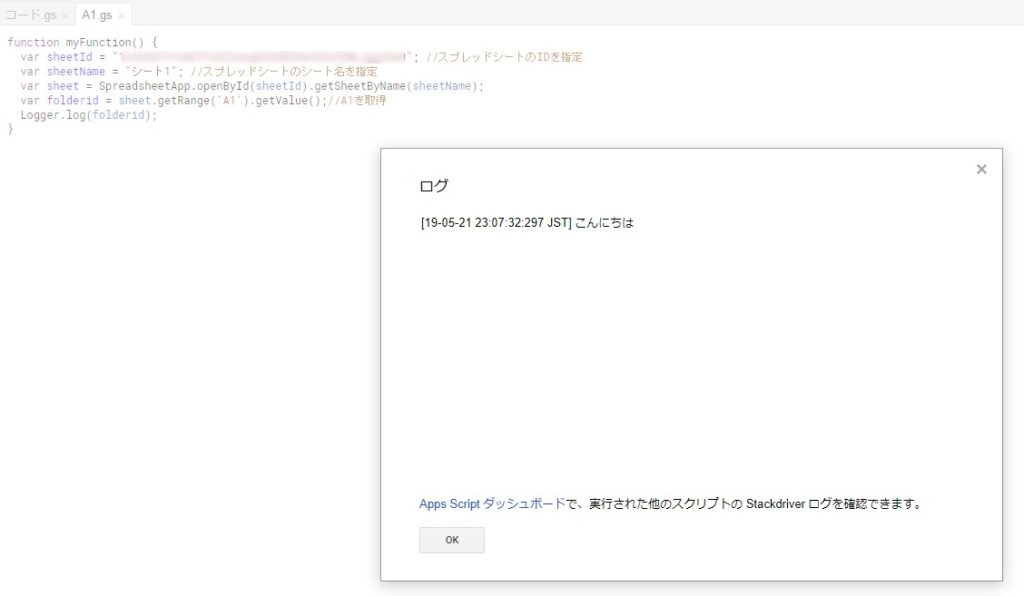Click the var sheetId variable name

[69, 57]
